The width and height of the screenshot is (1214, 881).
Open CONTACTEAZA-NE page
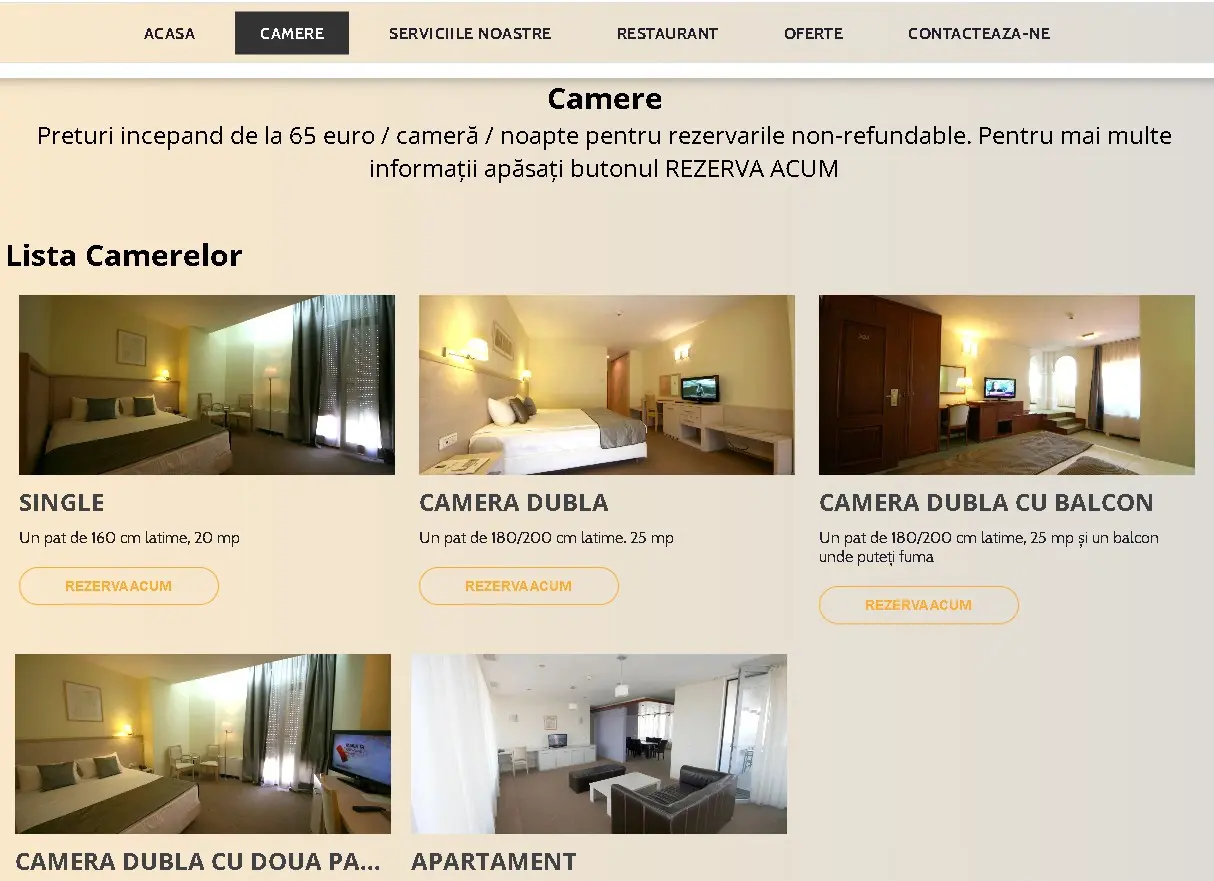979,33
